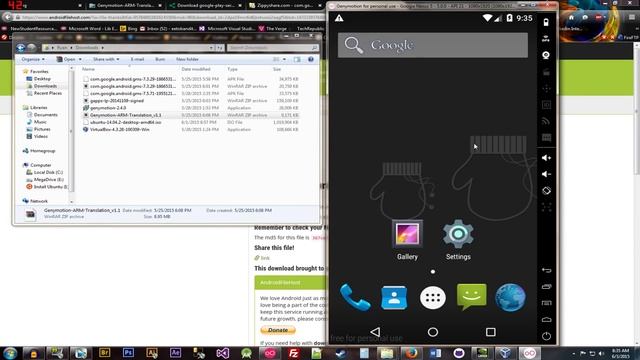The width and height of the screenshot is (640, 360).
Task: Click E-mail in the Explorer toolbar
Action: [x=137, y=59]
